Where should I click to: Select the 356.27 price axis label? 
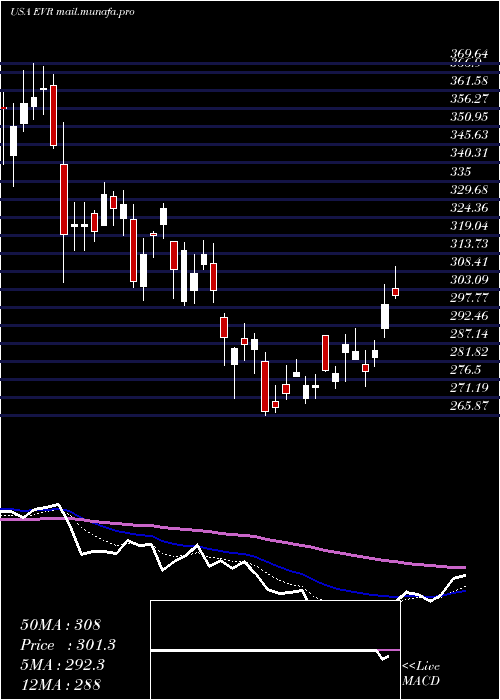[468, 99]
